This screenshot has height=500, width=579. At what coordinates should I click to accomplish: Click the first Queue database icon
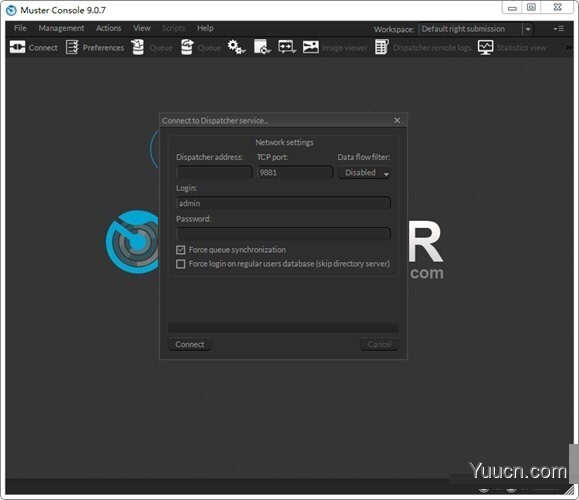(138, 47)
